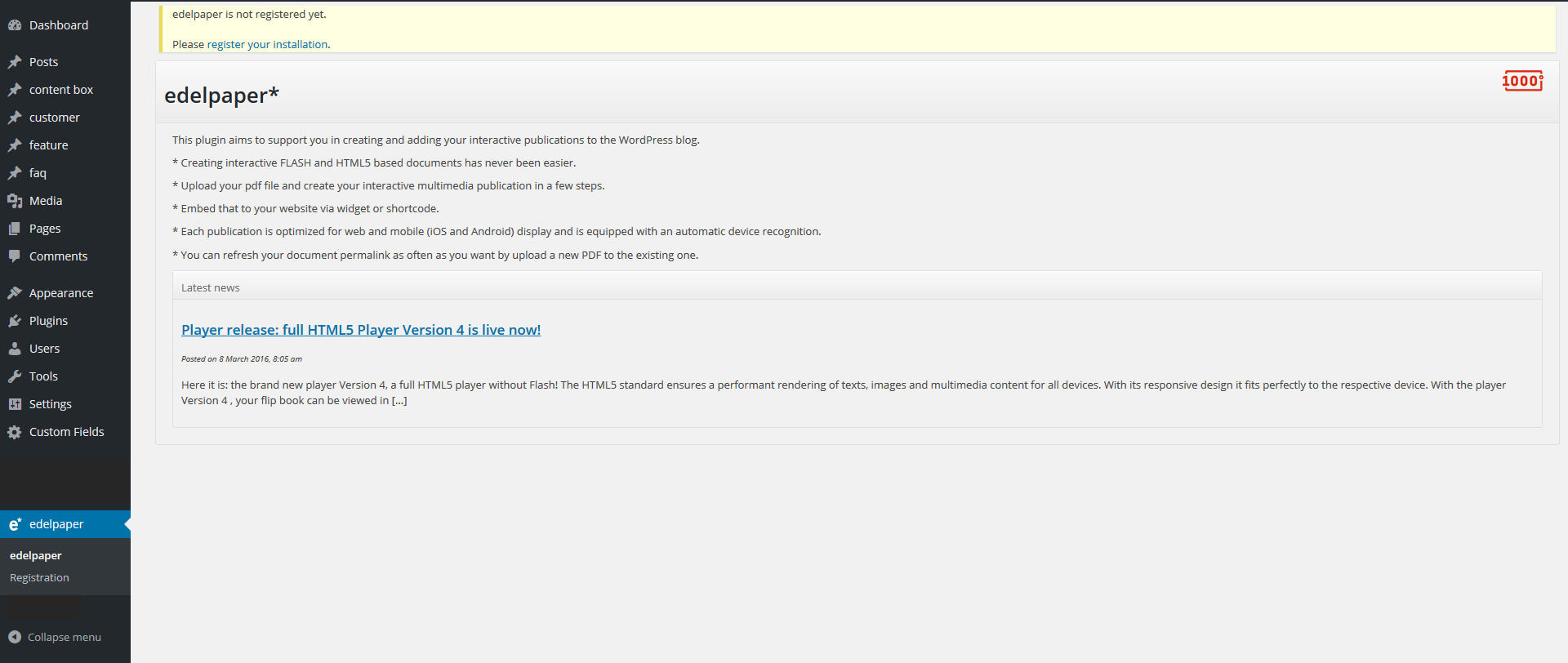Open the Player release HTML5 news link
Image resolution: width=1568 pixels, height=663 pixels.
pos(361,330)
